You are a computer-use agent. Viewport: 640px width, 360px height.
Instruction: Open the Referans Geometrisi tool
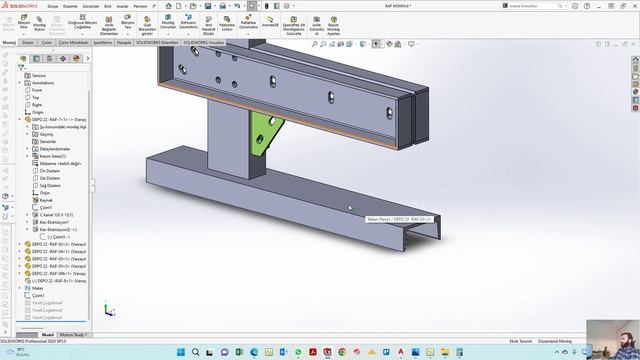[x=188, y=17]
